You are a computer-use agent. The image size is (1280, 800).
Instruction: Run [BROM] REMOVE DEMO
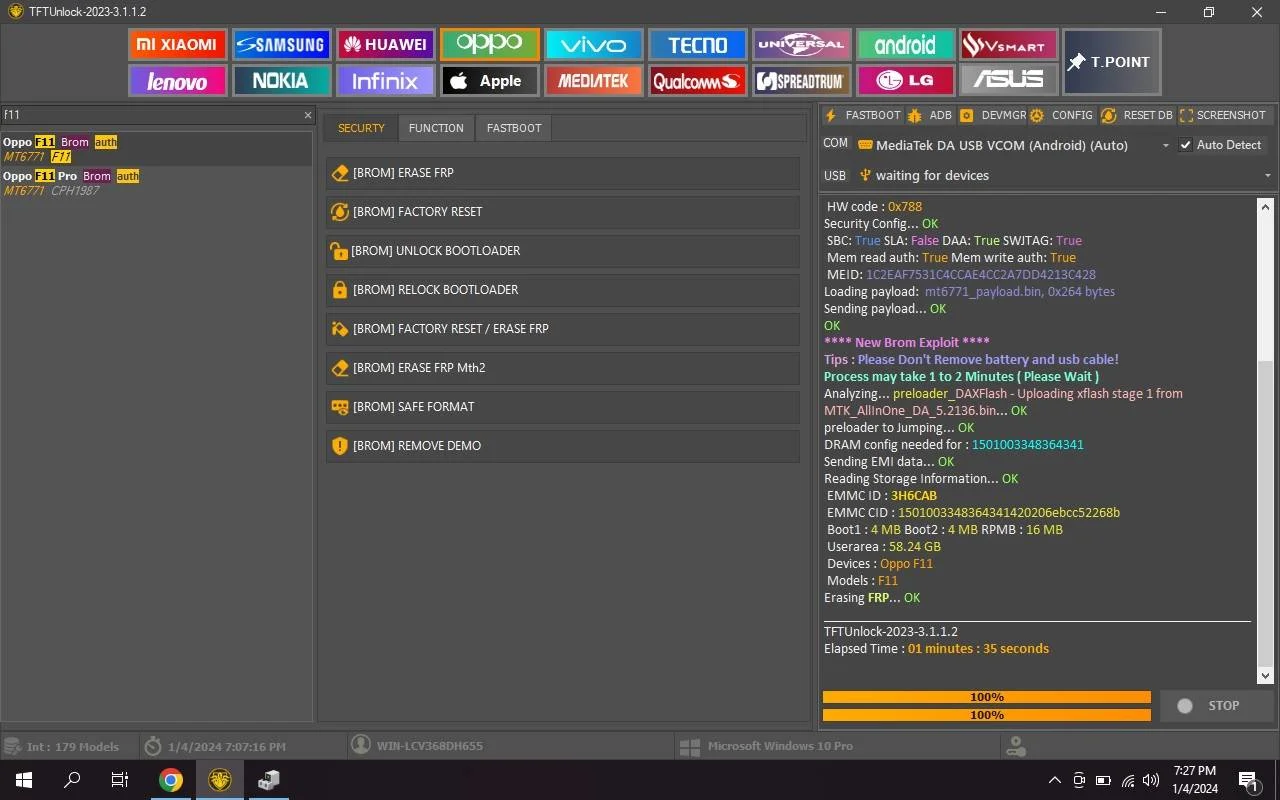[x=563, y=445]
